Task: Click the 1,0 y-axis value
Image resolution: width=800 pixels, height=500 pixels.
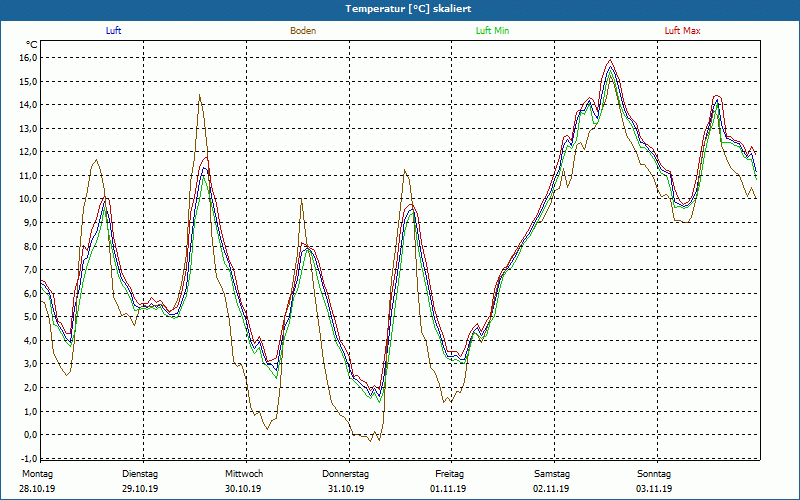Action: pos(31,411)
